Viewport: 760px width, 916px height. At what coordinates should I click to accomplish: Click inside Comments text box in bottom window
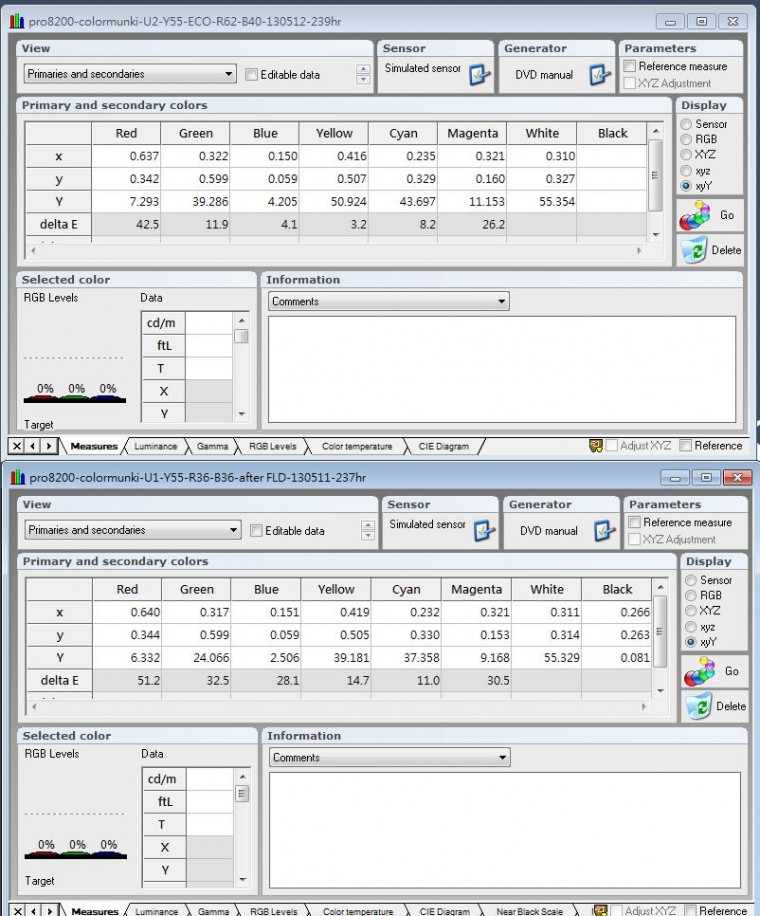[x=505, y=830]
